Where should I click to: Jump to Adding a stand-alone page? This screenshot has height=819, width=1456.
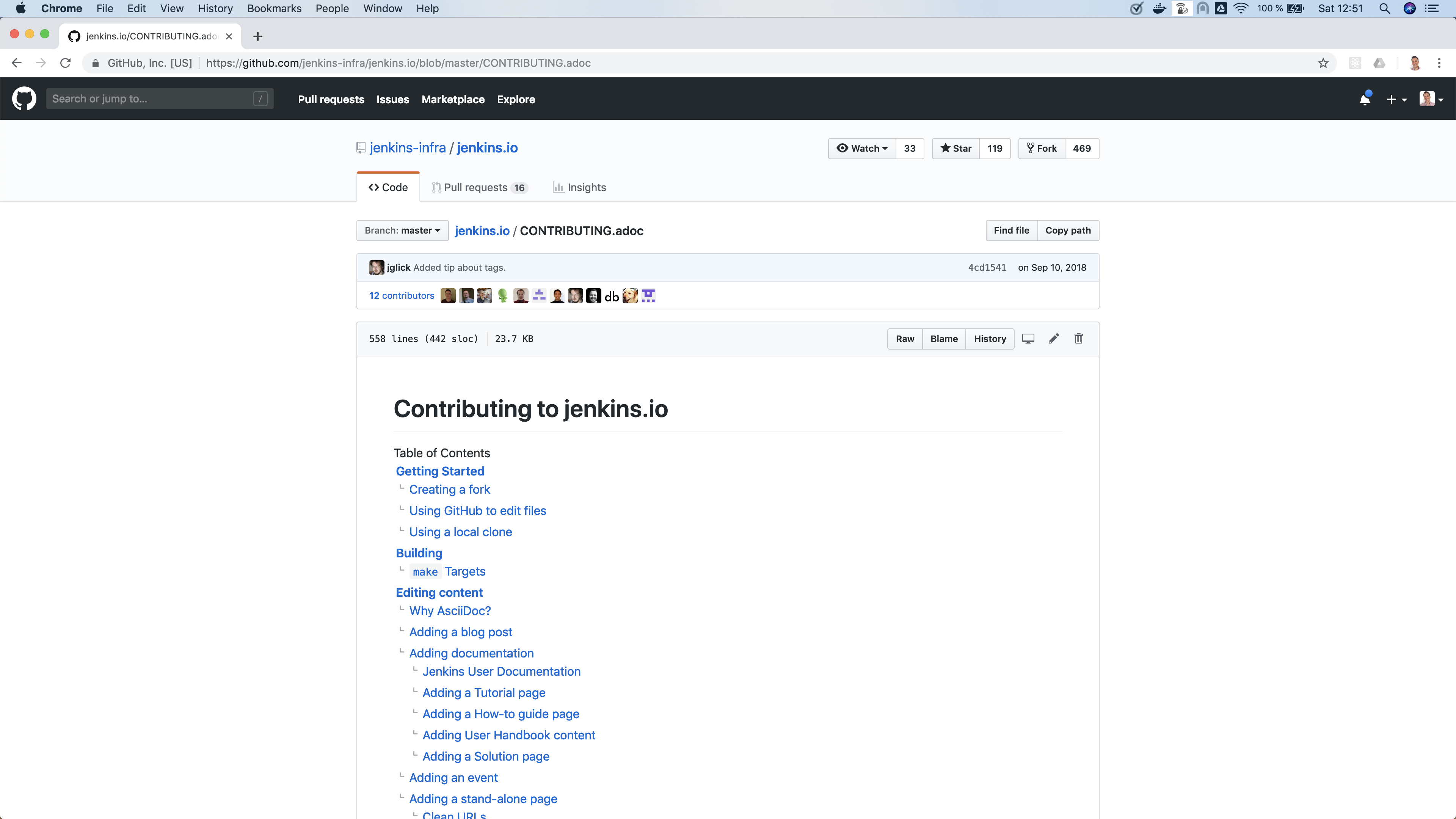tap(483, 799)
